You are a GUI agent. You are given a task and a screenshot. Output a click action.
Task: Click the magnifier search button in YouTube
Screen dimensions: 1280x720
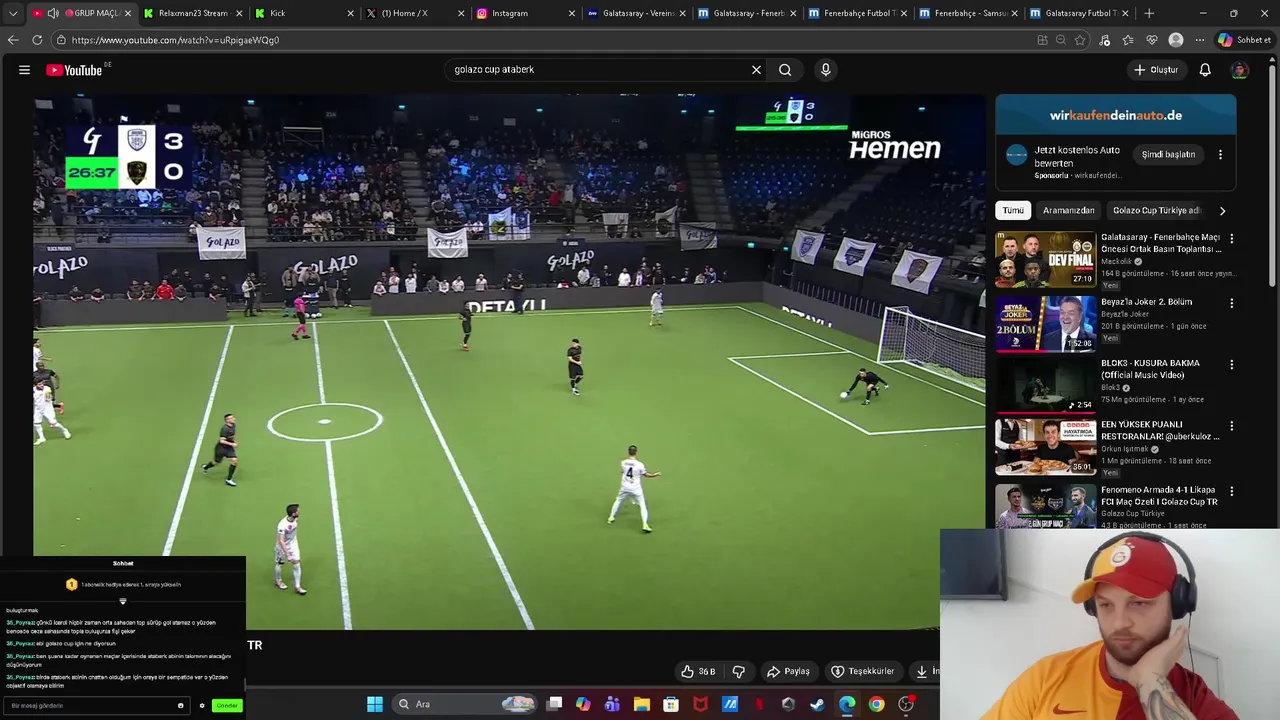tap(785, 70)
